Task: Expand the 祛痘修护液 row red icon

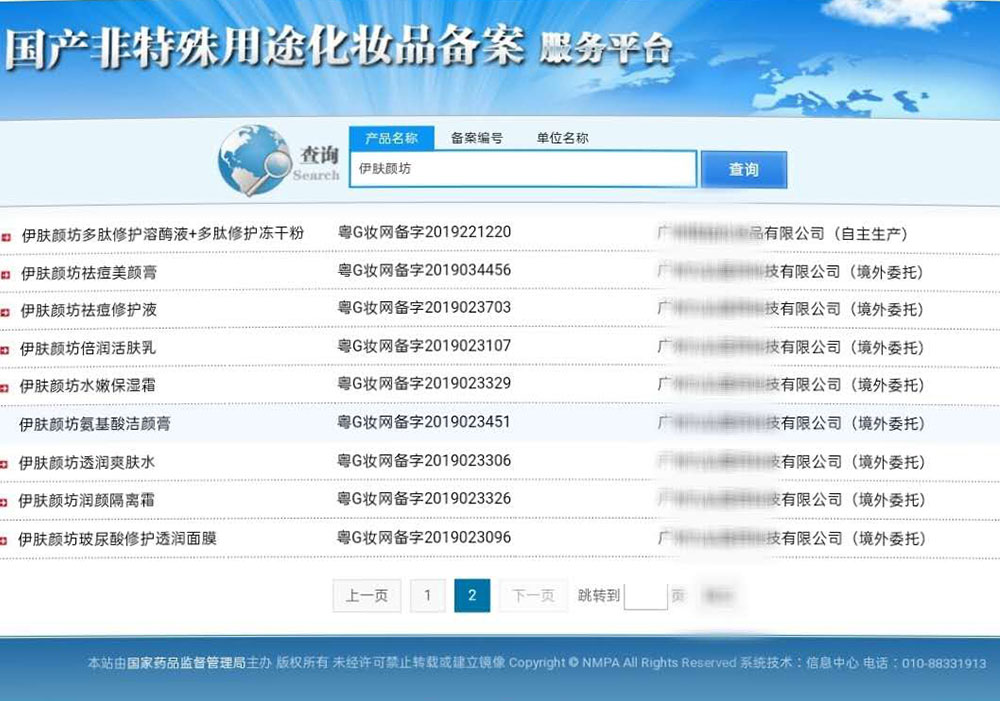Action: (x=5, y=313)
